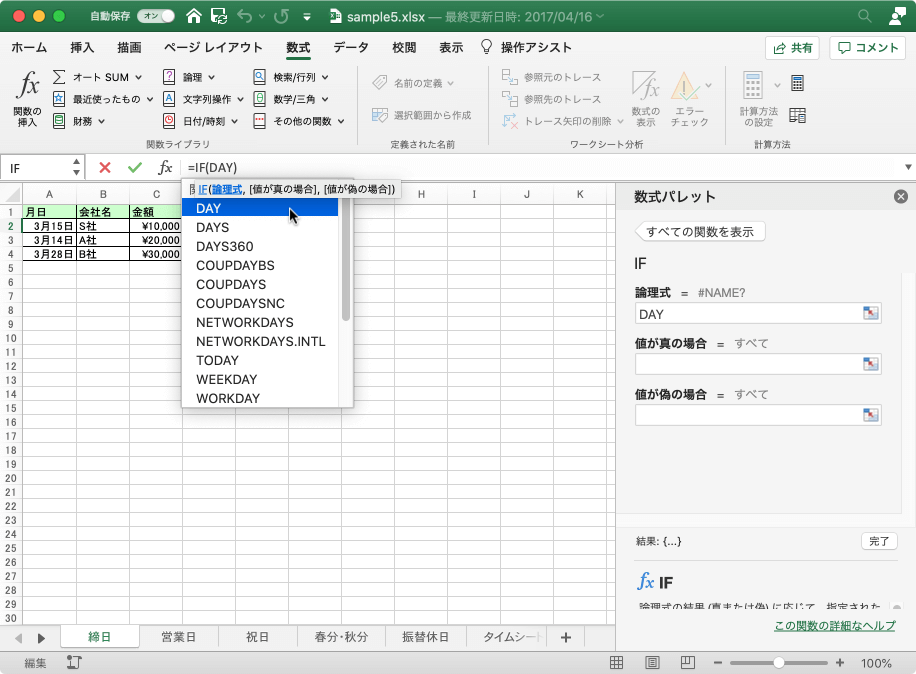Open Calculation Options icon

[752, 85]
